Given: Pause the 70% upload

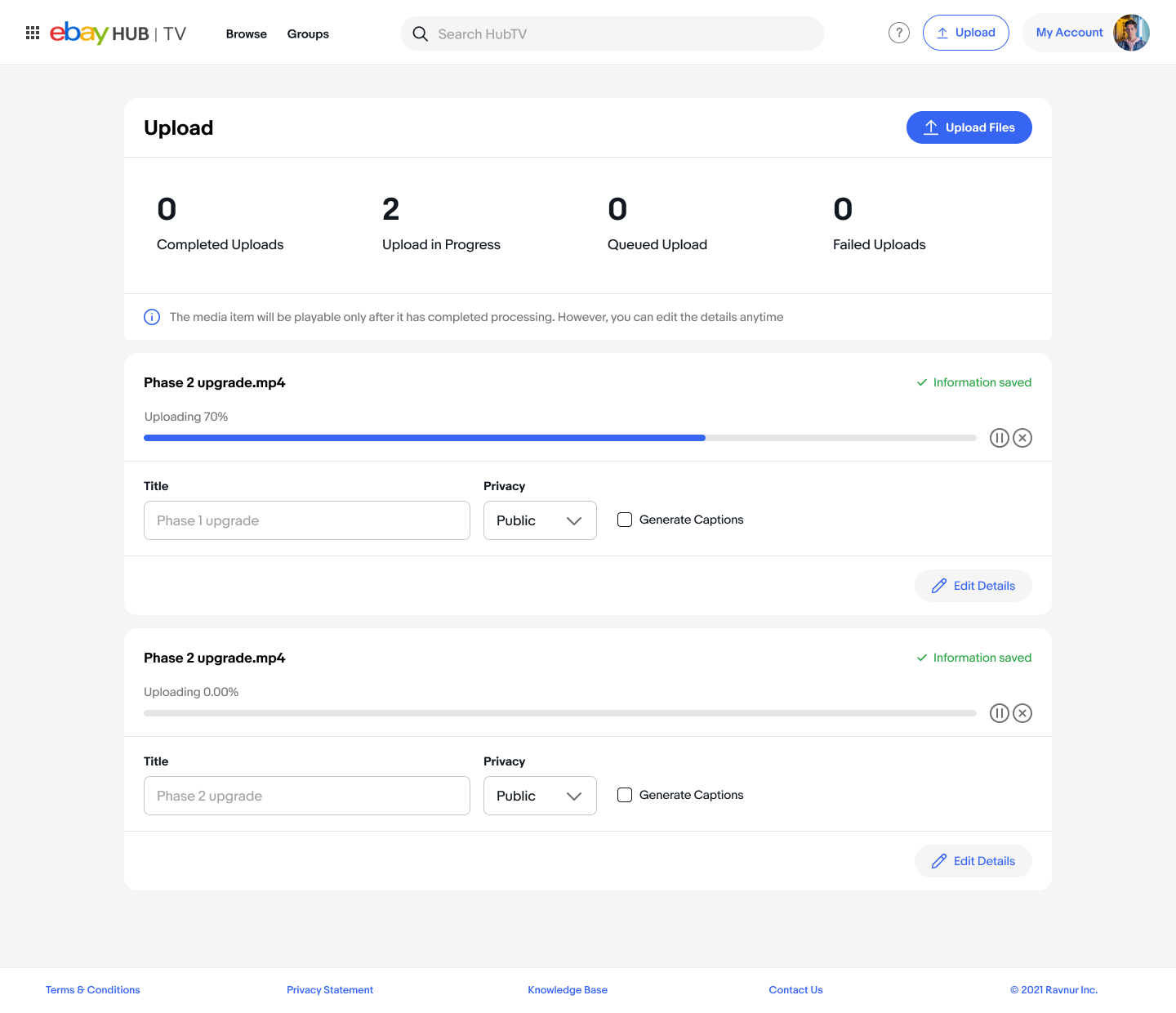Looking at the screenshot, I should [999, 438].
